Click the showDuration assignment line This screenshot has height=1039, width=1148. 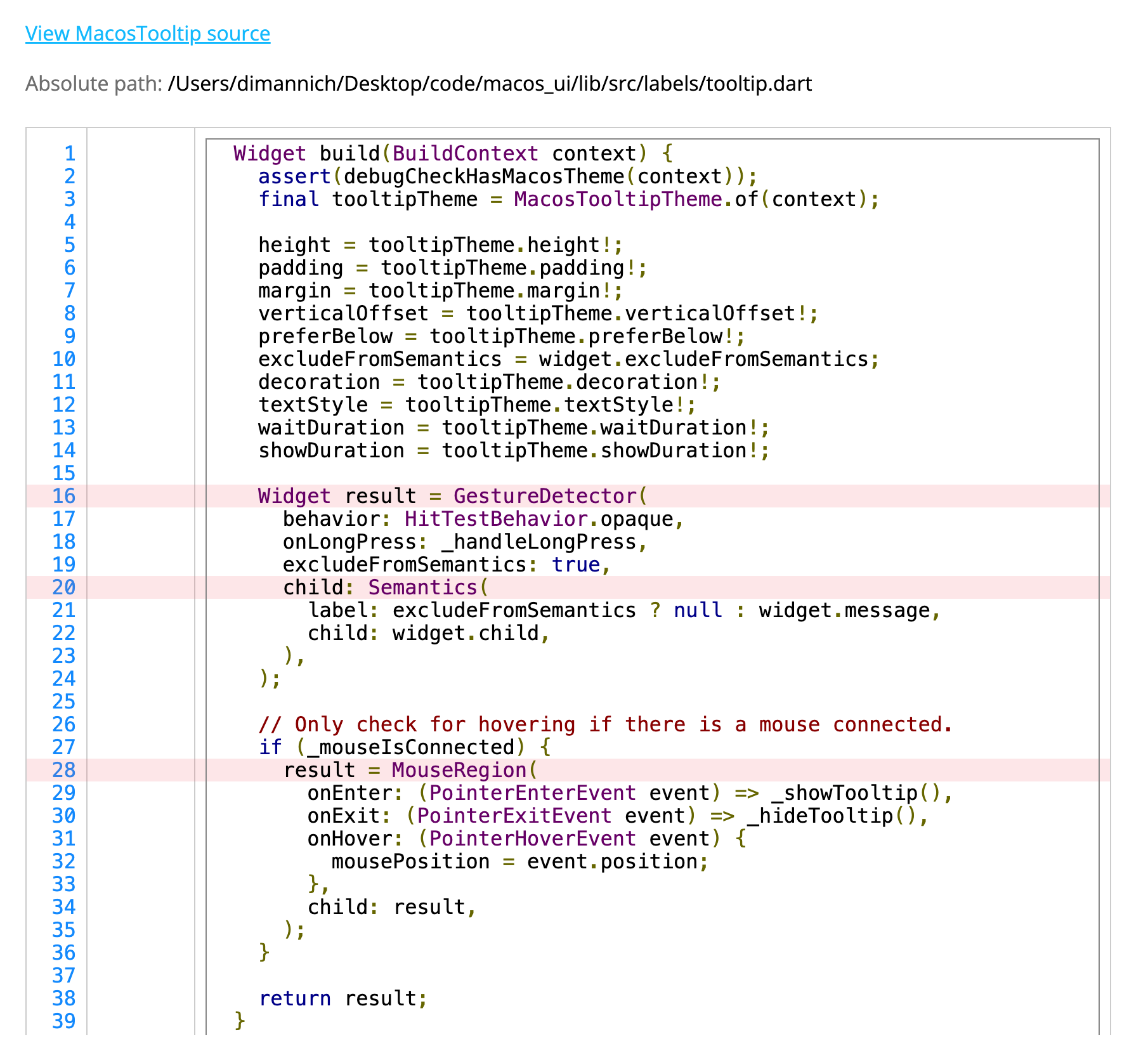point(514,450)
